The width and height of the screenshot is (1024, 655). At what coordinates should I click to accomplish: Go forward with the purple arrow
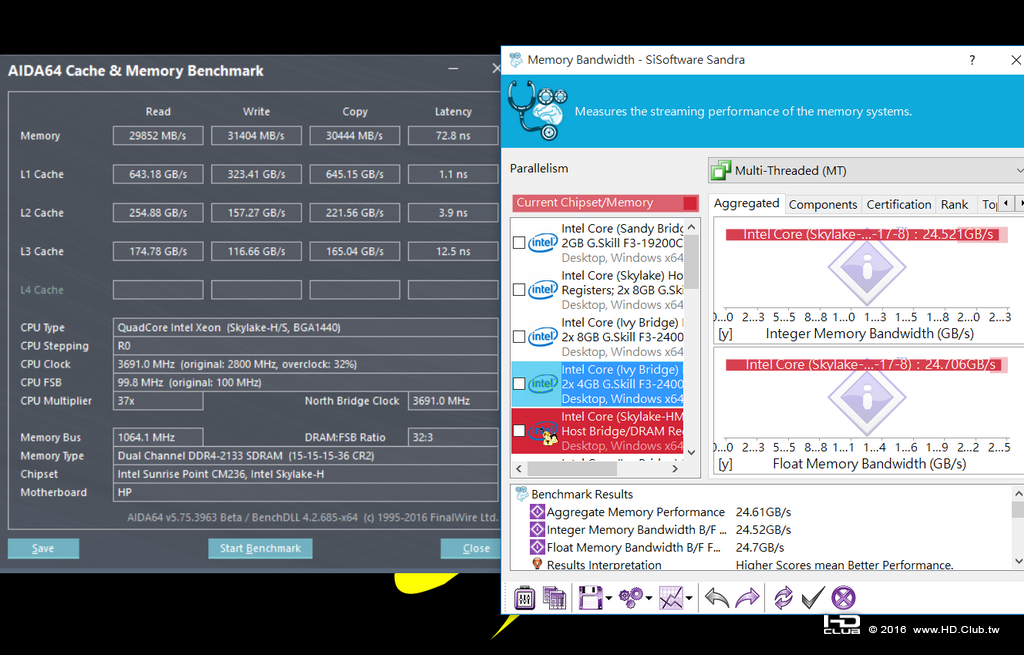(747, 598)
